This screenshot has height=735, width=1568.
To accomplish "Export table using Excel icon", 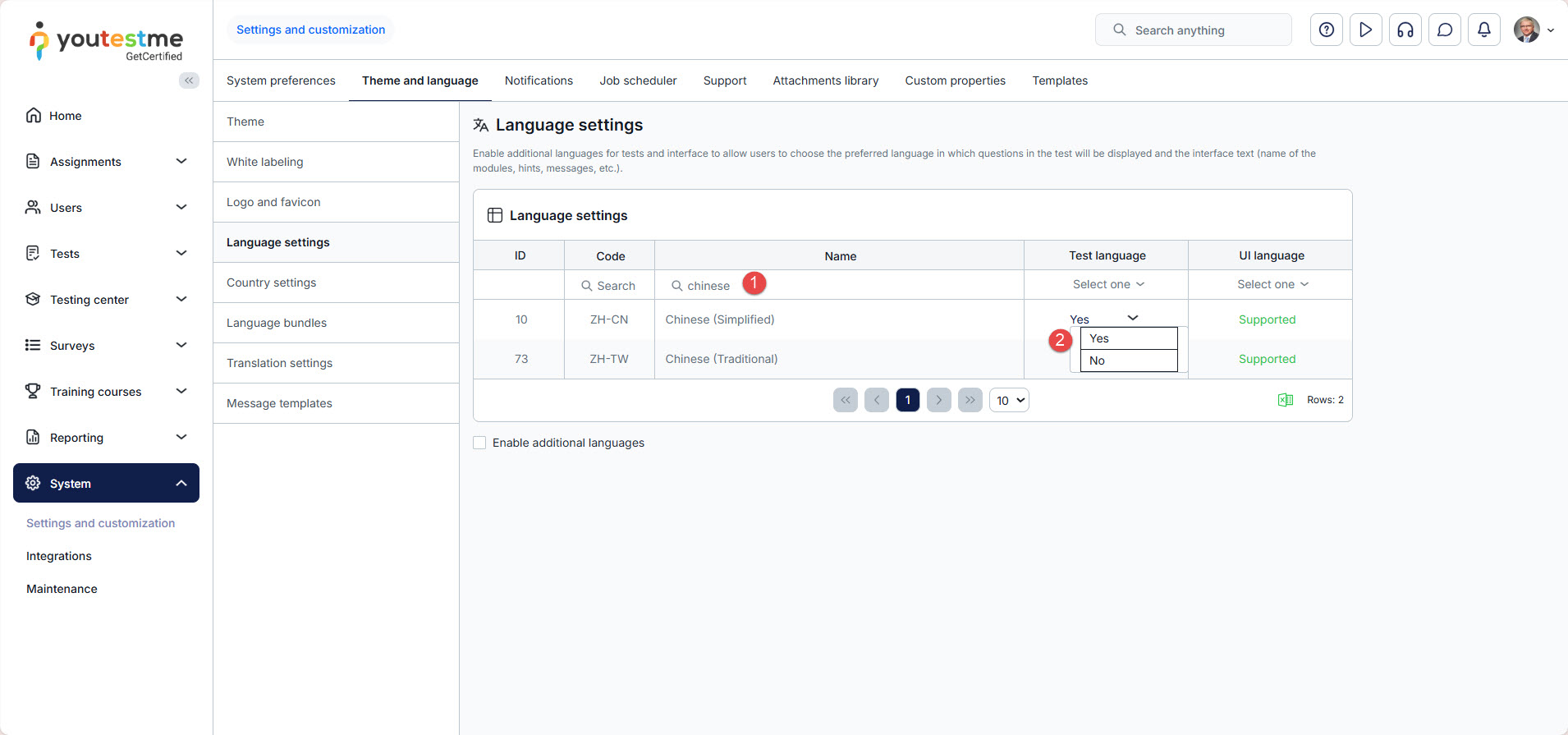I will (1285, 400).
